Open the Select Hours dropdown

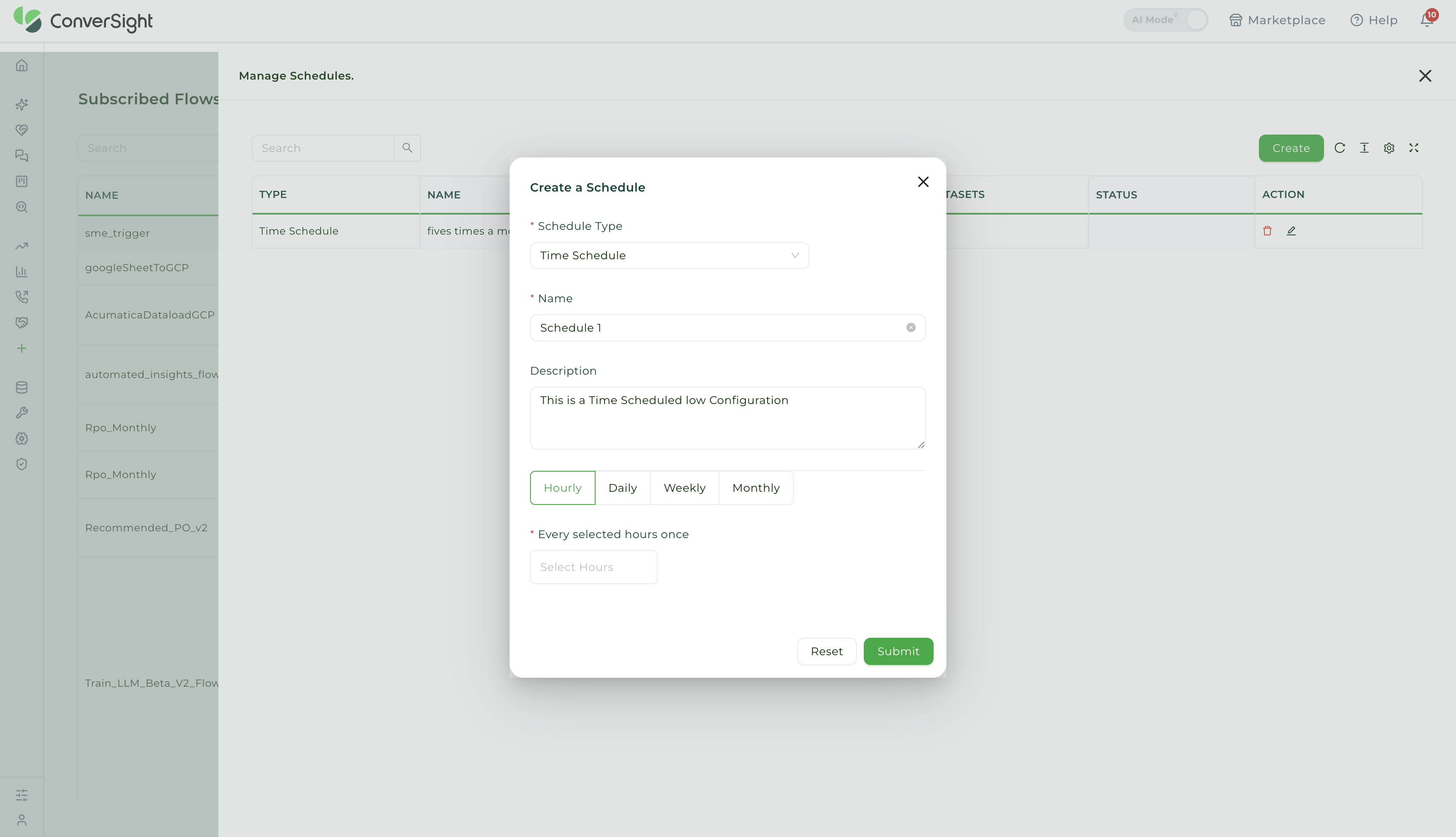[x=594, y=567]
